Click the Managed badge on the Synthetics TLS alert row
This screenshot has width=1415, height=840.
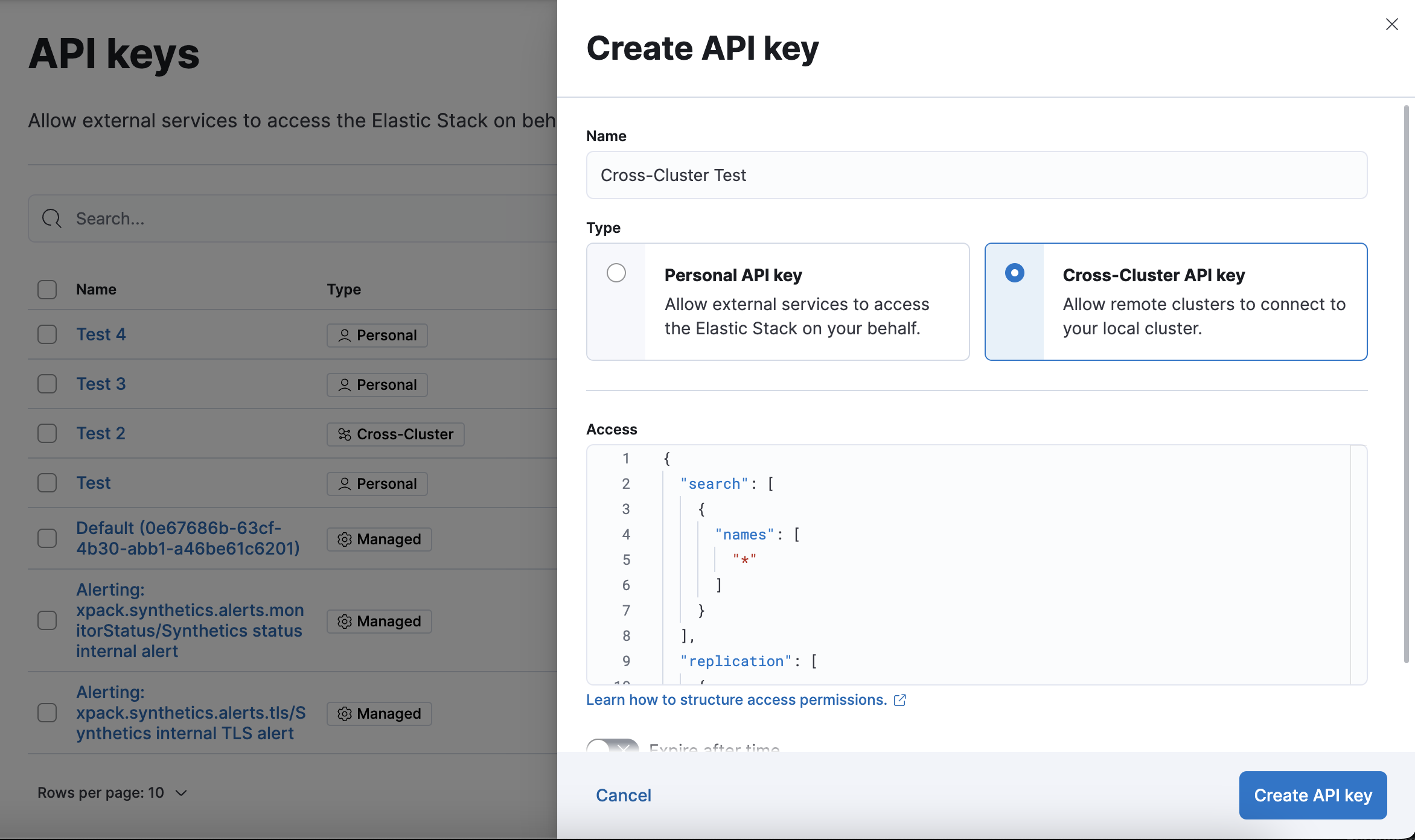click(x=379, y=713)
